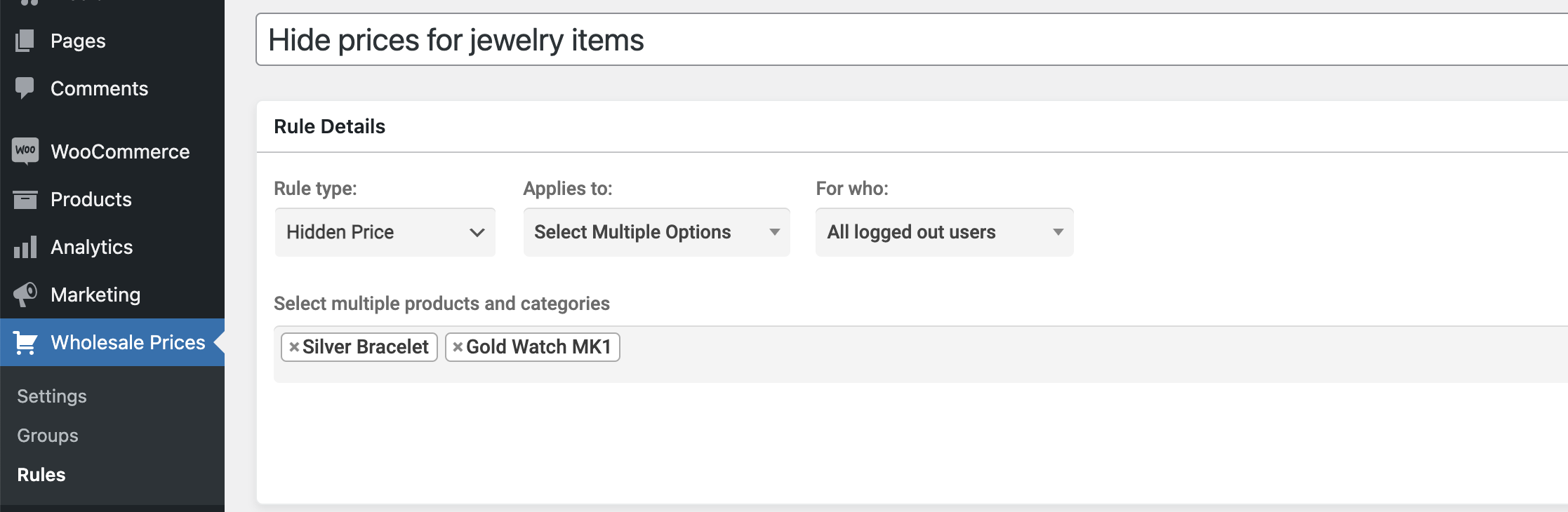Open the Marketing menu label
This screenshot has width=1568, height=512.
(95, 295)
